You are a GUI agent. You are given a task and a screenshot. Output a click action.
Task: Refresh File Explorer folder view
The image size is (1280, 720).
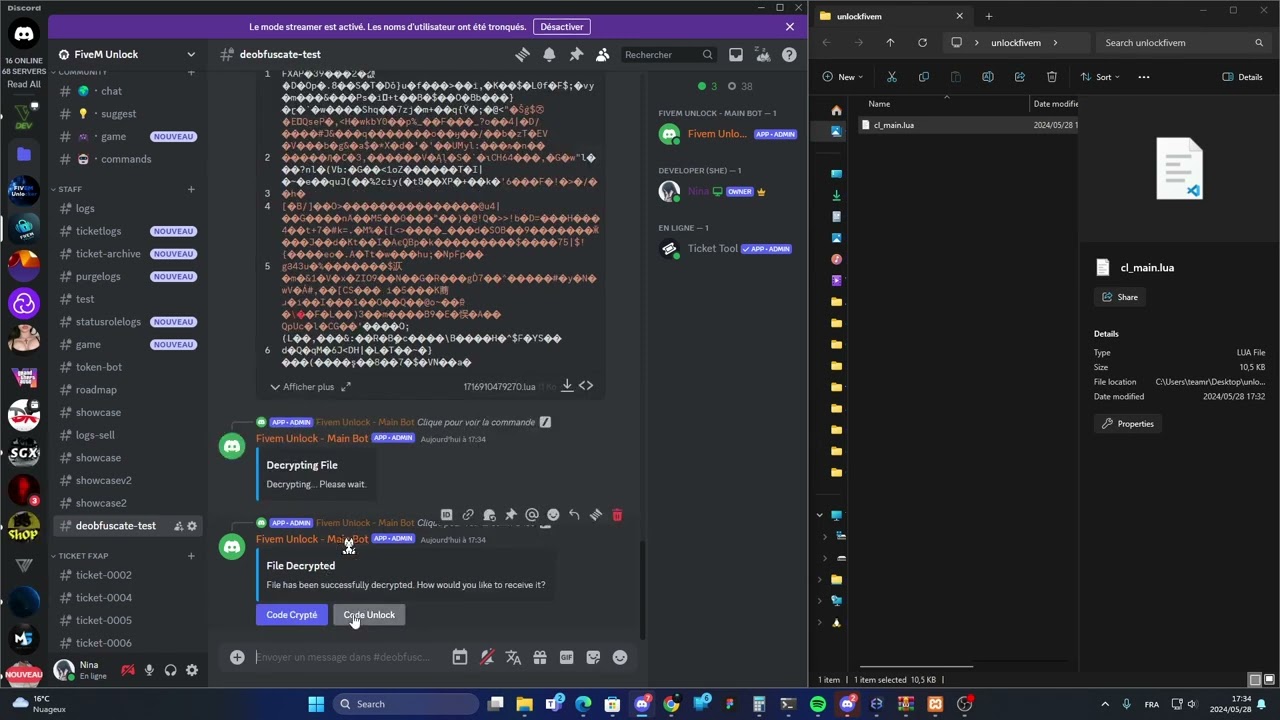(922, 43)
